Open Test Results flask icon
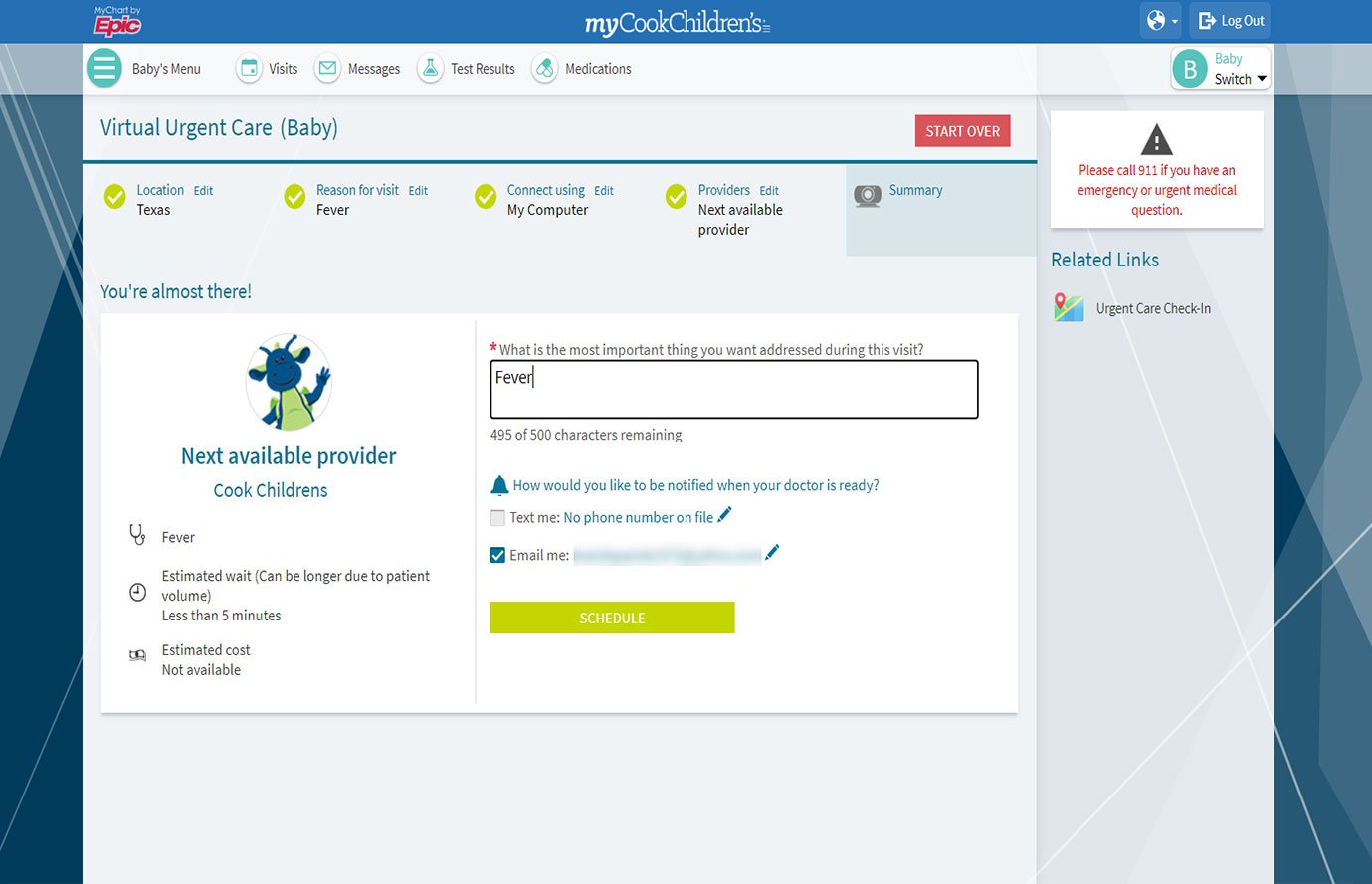 point(430,69)
